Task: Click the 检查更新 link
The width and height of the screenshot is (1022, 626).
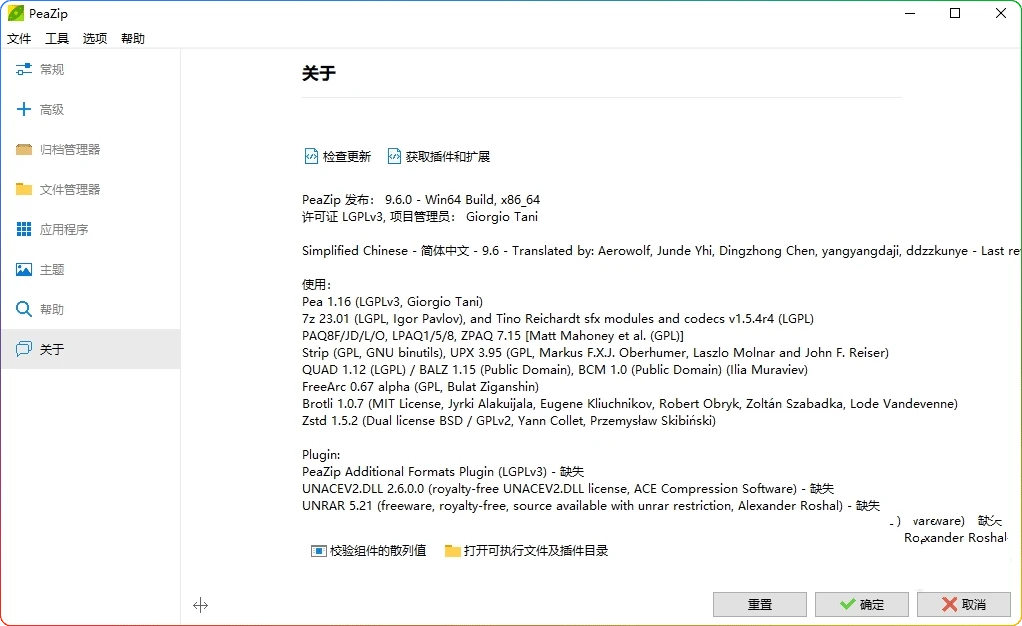Action: click(347, 156)
